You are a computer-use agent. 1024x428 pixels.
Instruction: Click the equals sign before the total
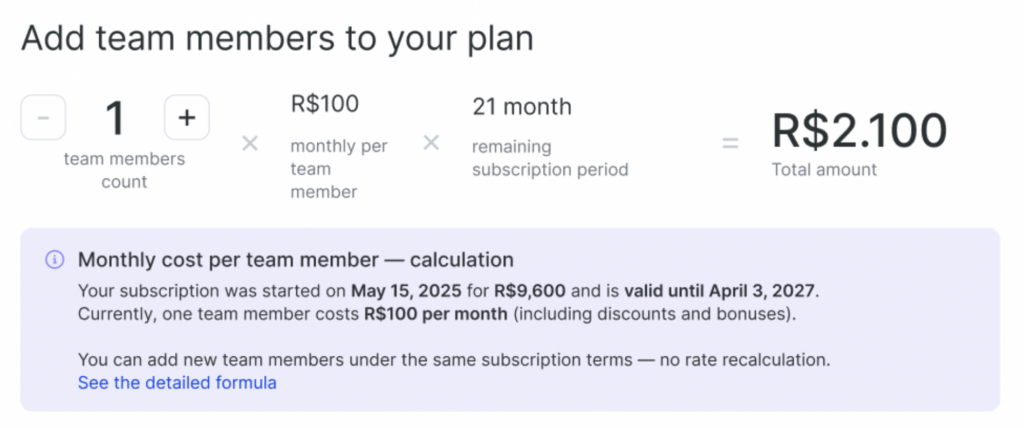tap(731, 144)
